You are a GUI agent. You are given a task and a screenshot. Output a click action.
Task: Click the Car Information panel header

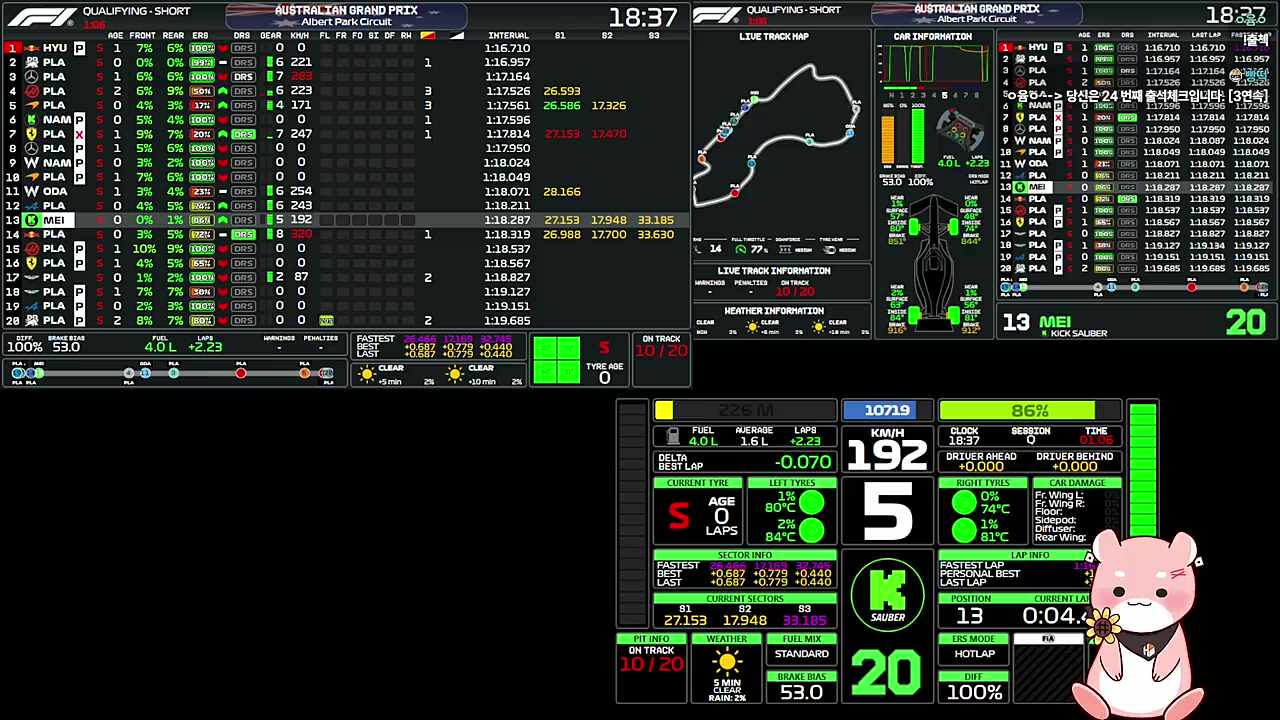[934, 37]
